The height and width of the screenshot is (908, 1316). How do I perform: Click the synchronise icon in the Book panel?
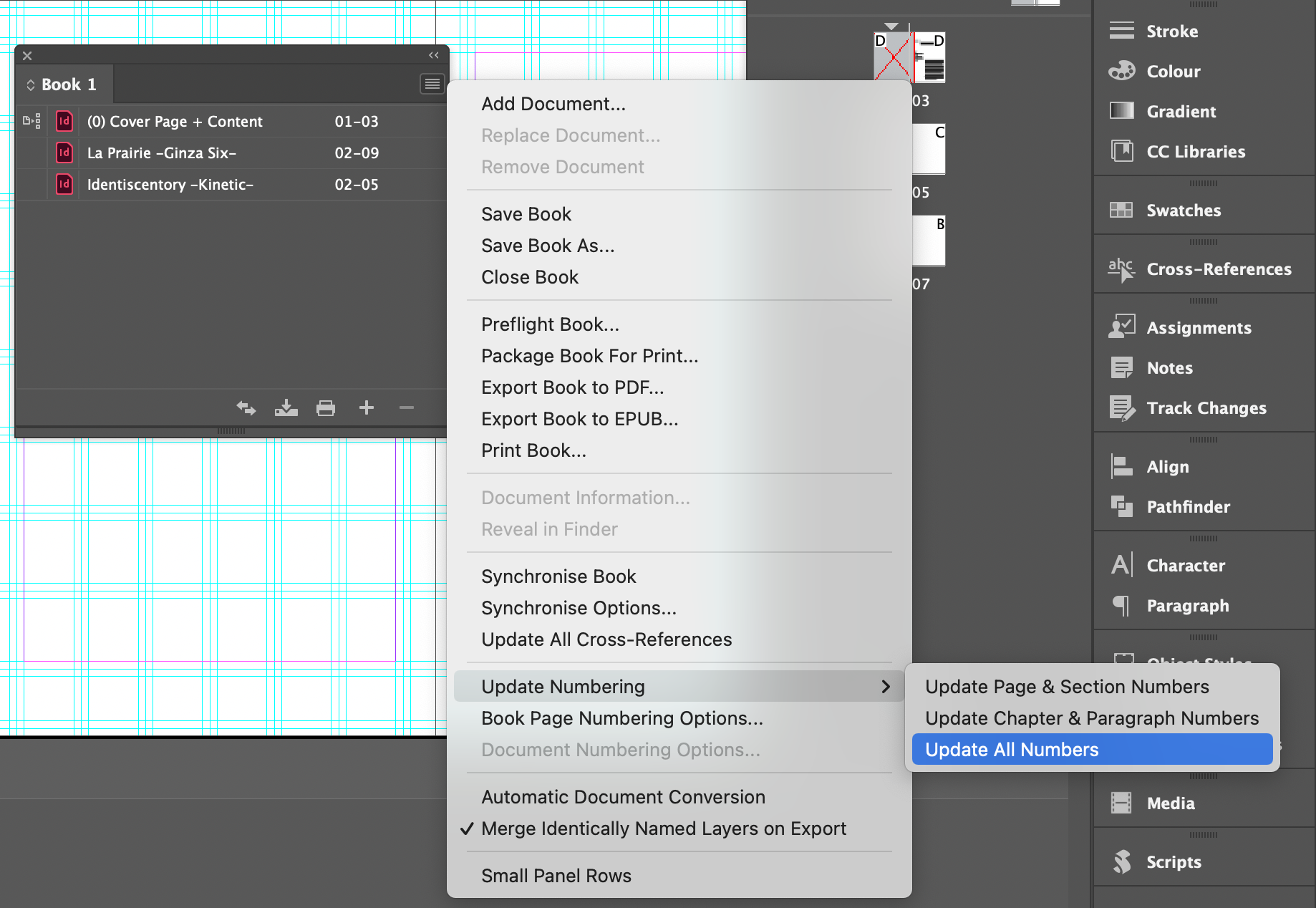click(x=246, y=407)
